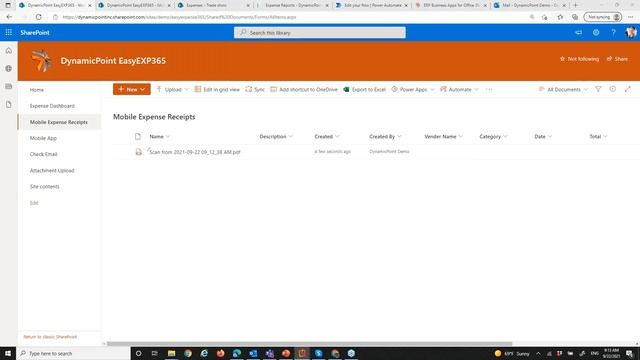Click Export to Excel
The width and height of the screenshot is (640, 360).
click(x=364, y=89)
